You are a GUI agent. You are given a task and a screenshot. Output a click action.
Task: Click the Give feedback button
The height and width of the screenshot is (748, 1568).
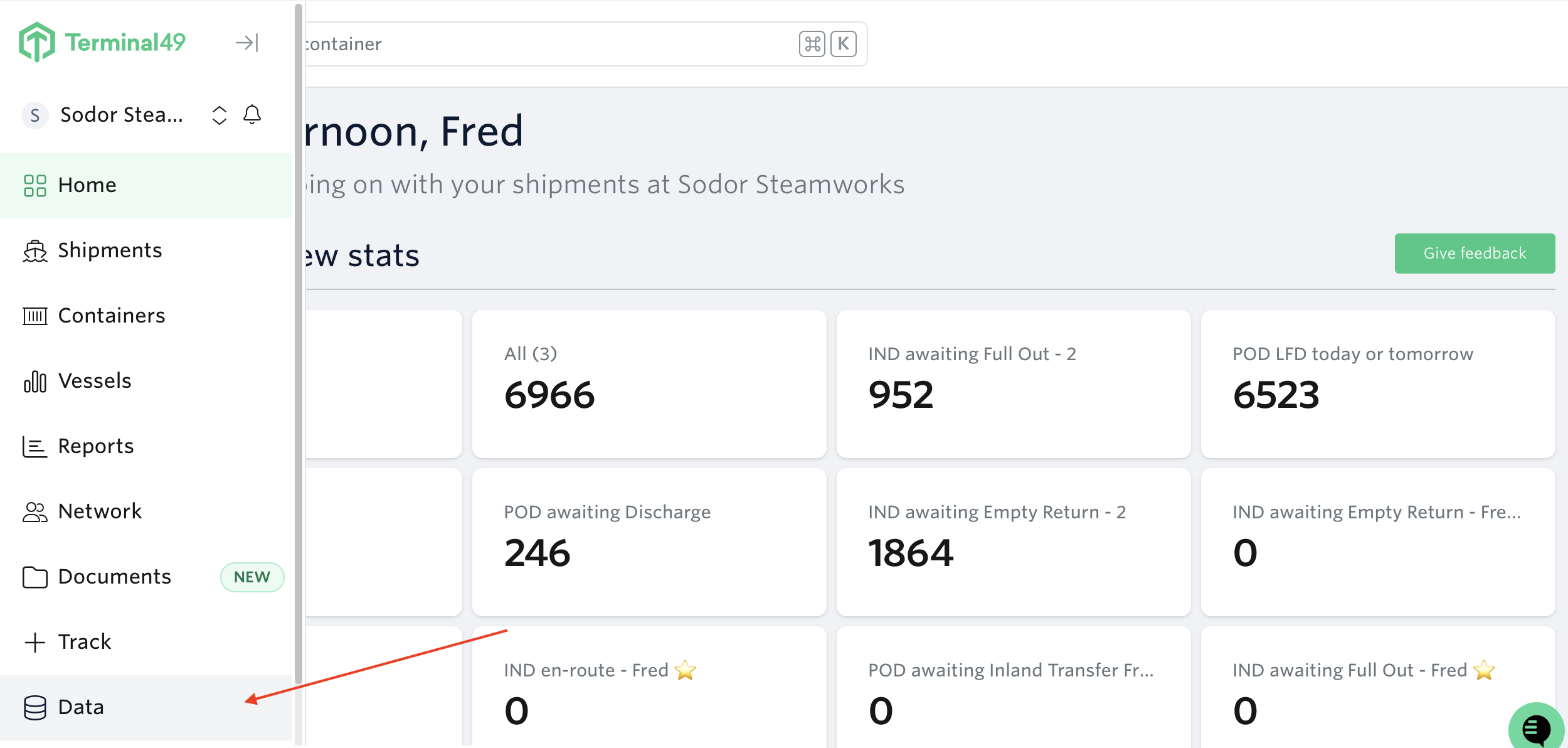(1475, 254)
